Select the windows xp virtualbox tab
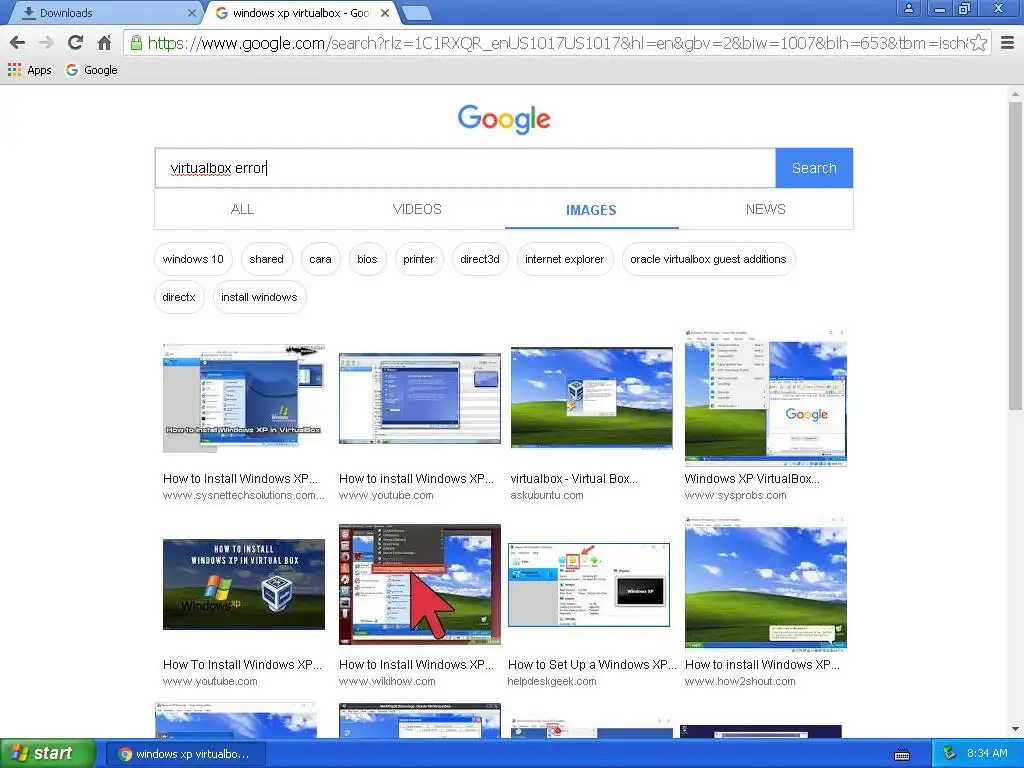This screenshot has width=1024, height=768. pyautogui.click(x=302, y=13)
